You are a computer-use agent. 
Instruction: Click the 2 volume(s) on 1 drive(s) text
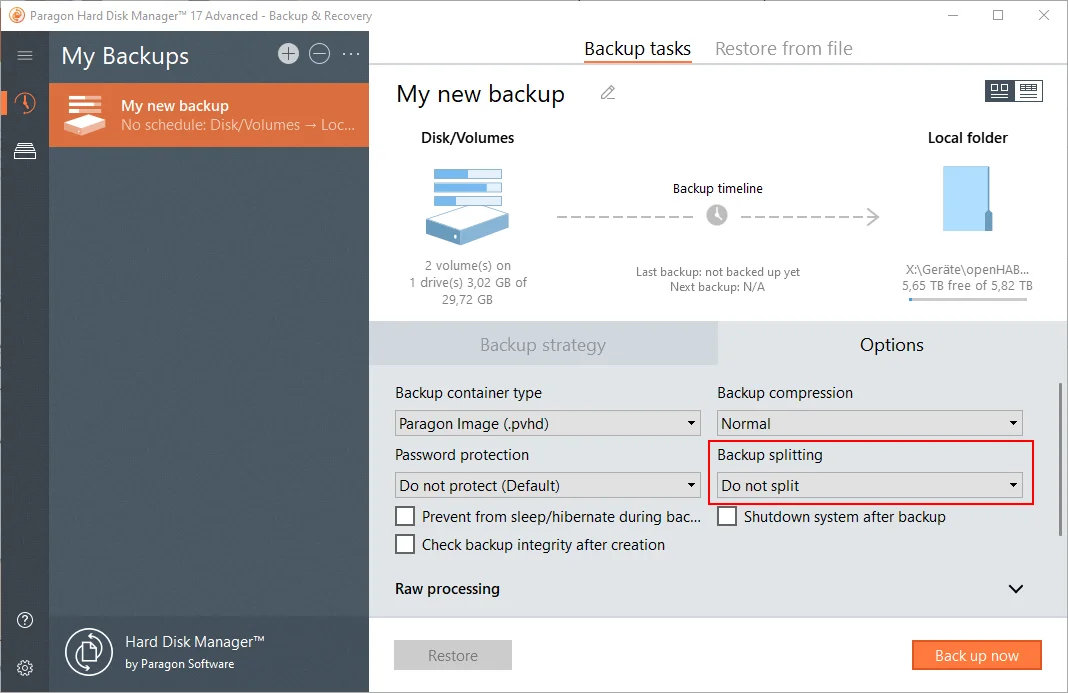(468, 282)
